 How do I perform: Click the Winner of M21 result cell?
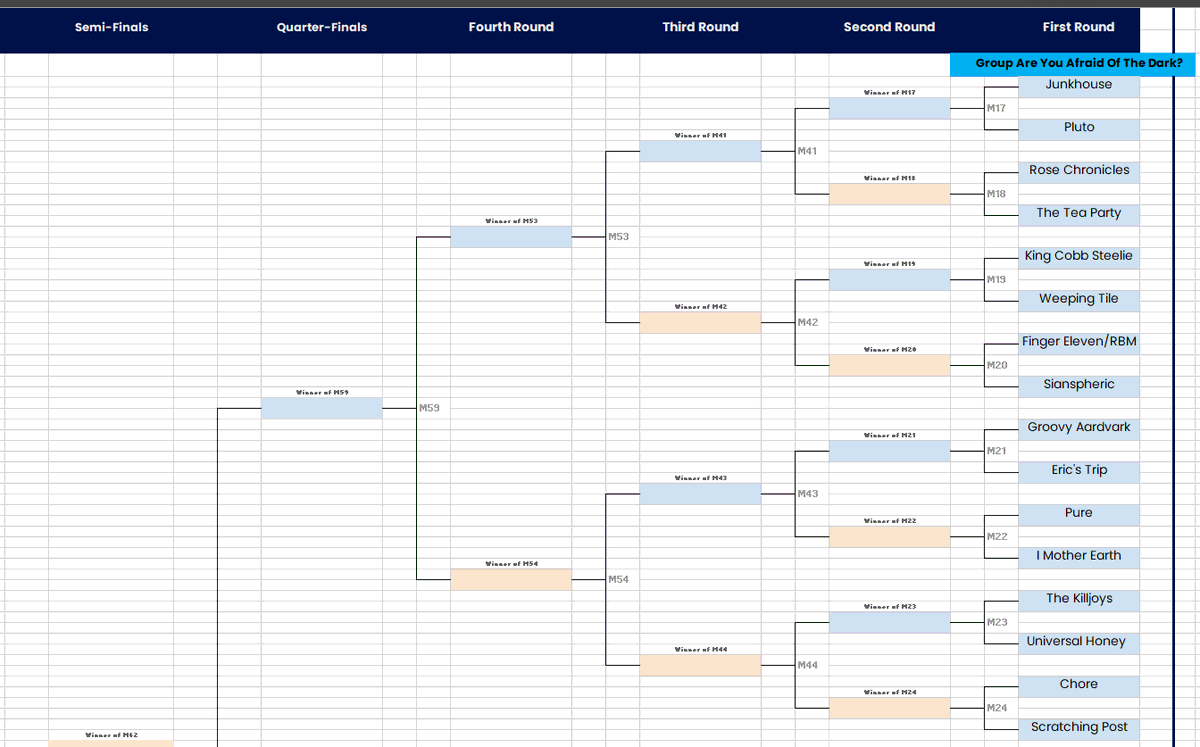click(889, 451)
